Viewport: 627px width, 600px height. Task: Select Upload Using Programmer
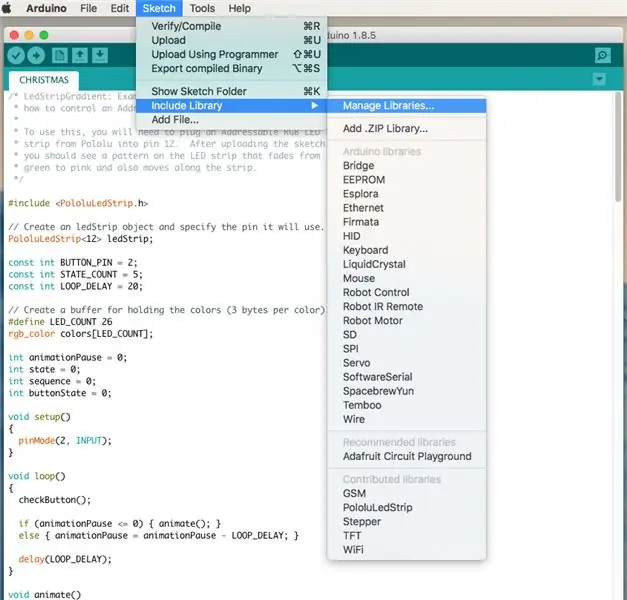tap(232, 54)
